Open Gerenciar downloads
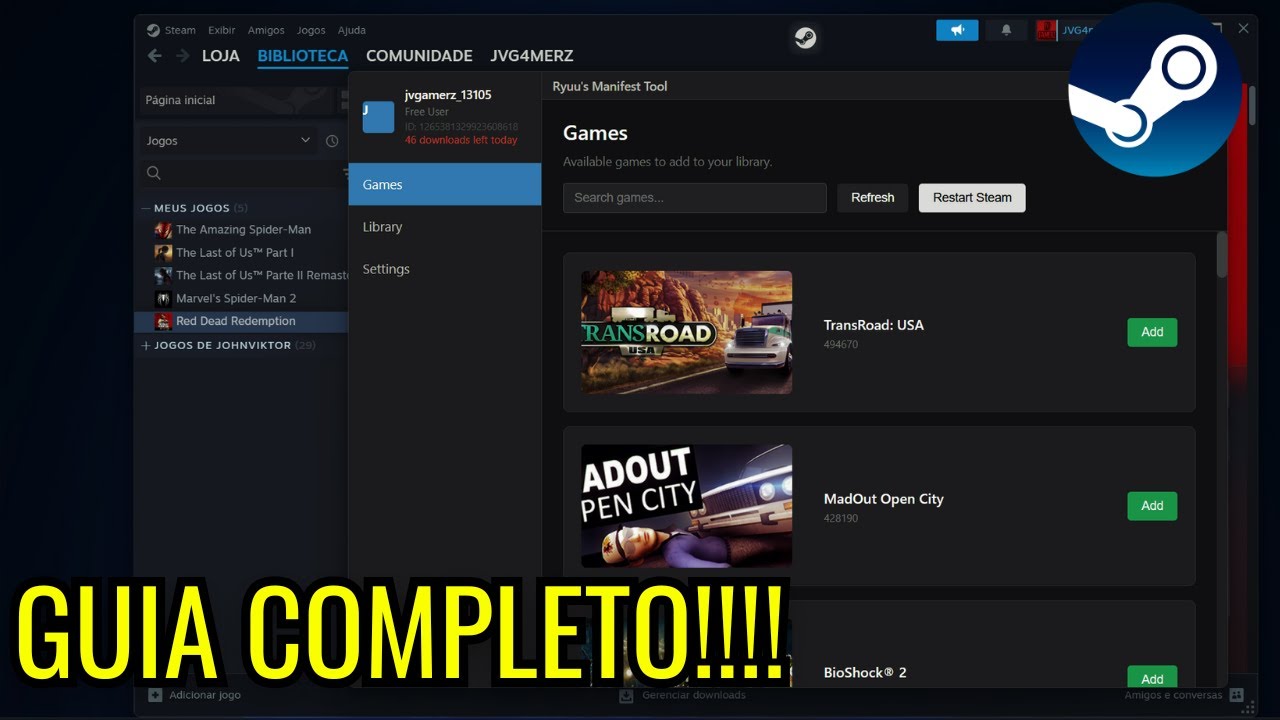 tap(683, 695)
